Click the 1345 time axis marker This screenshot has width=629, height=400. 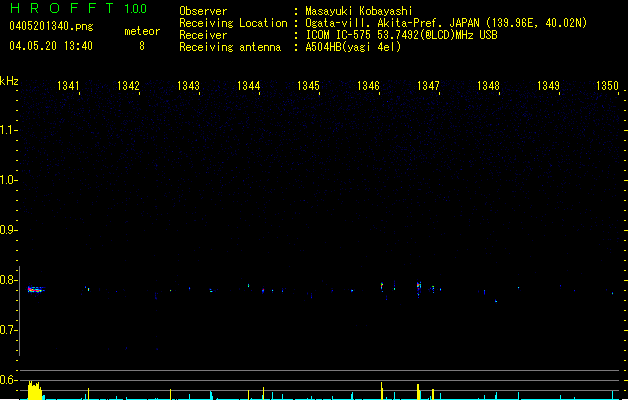click(x=308, y=86)
